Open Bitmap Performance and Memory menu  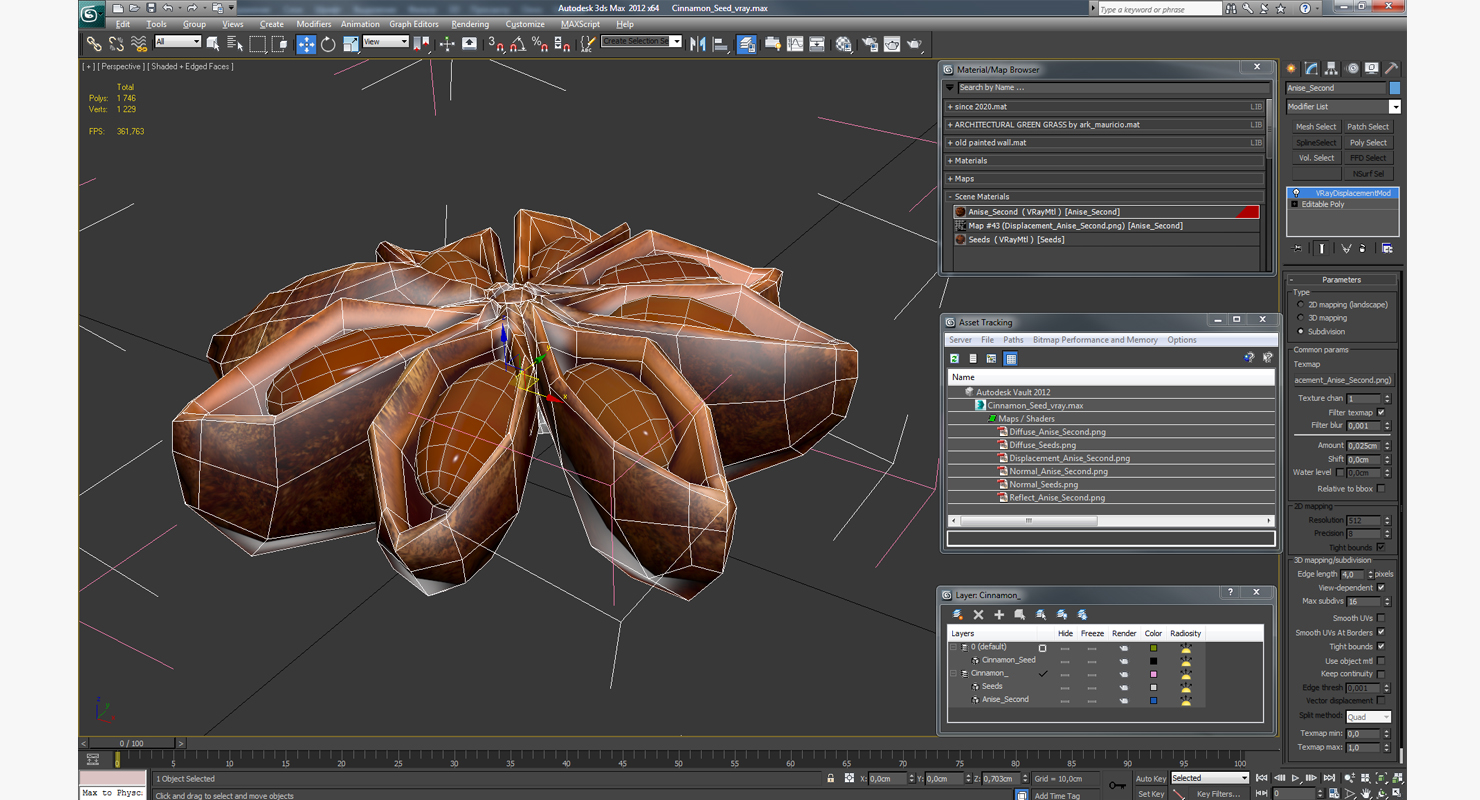click(1095, 340)
